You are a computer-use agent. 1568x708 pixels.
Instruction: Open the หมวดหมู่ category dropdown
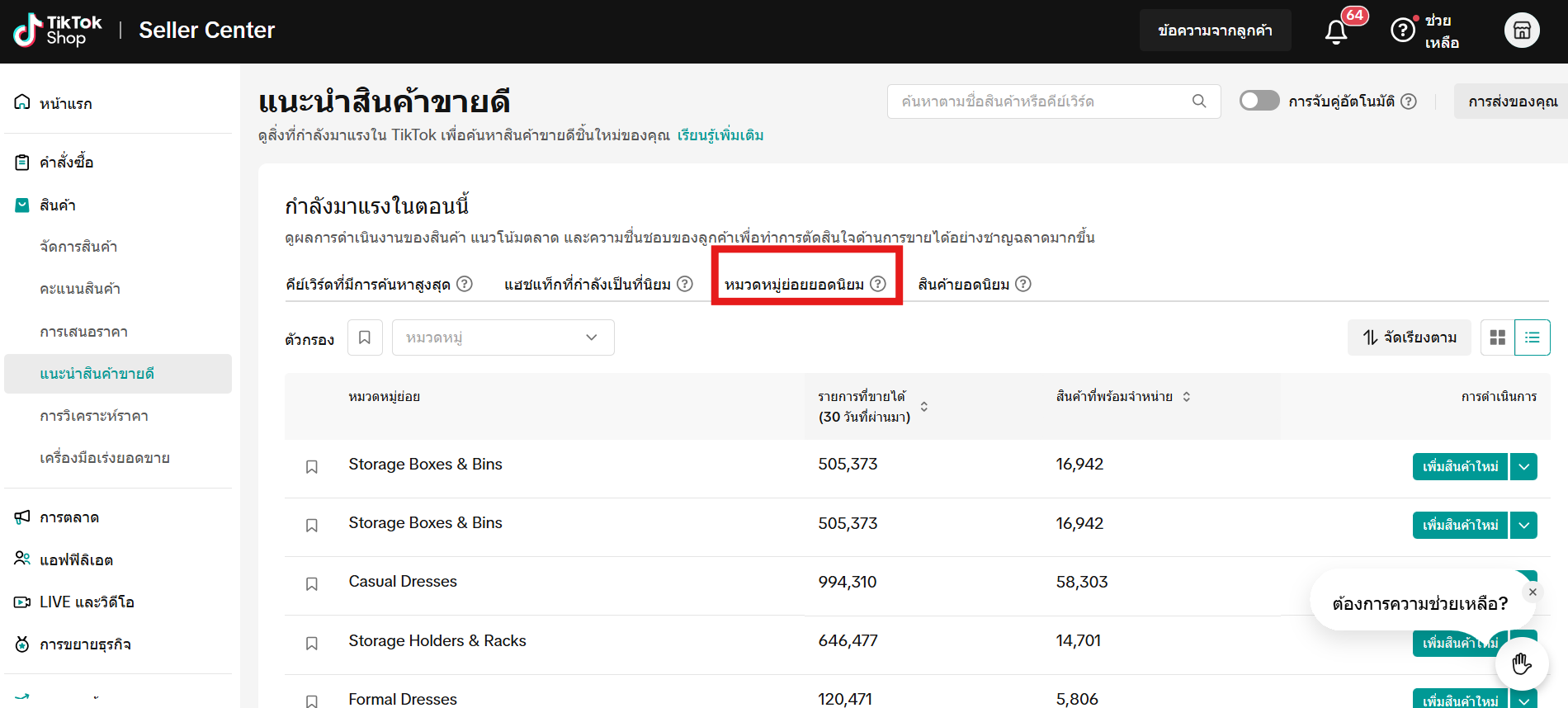[x=503, y=337]
